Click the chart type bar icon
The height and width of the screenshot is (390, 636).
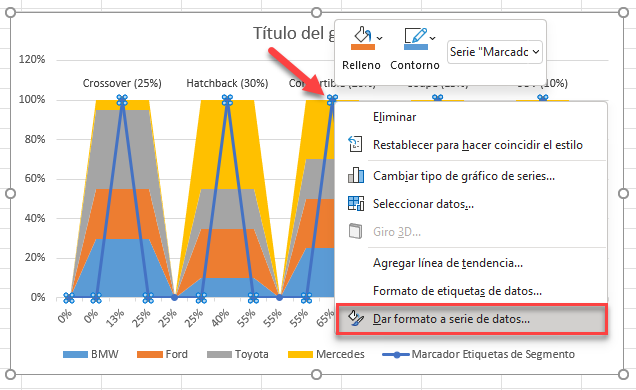click(356, 176)
